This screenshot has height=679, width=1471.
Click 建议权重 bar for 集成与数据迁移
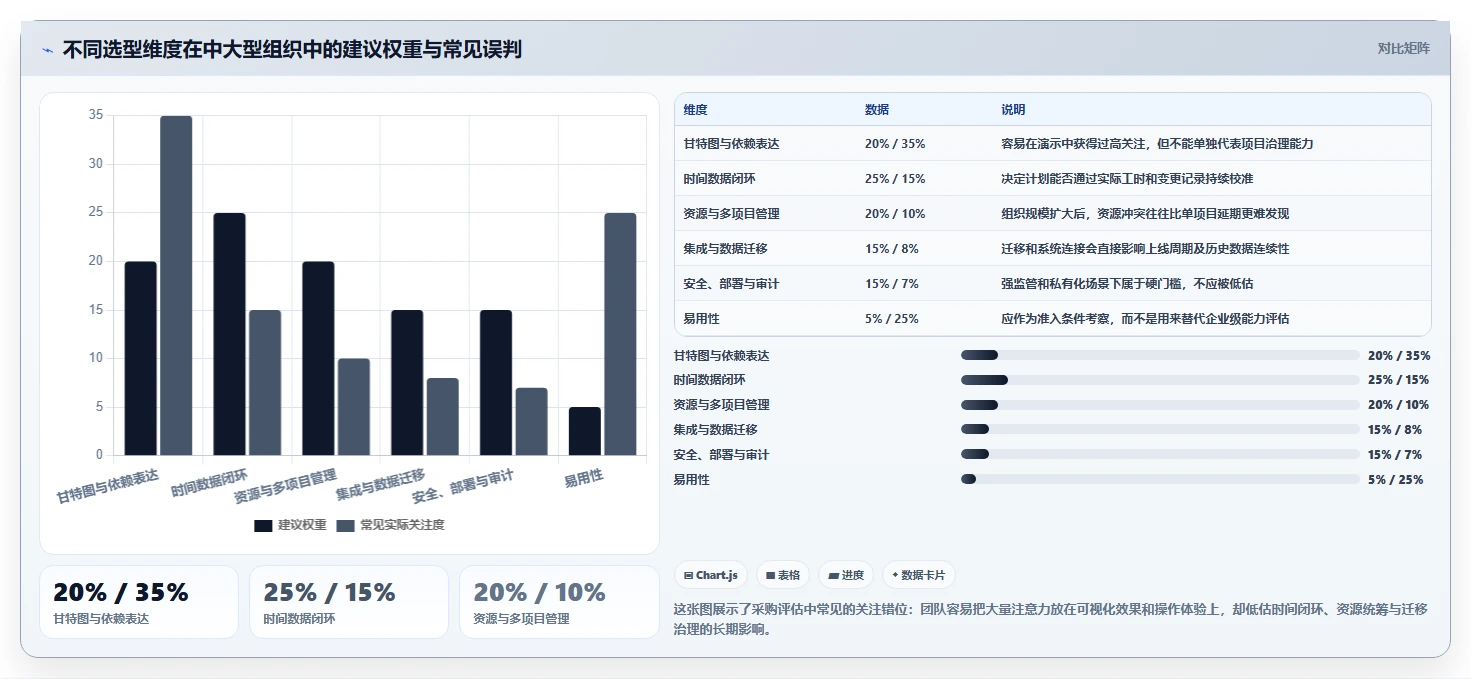click(x=407, y=383)
